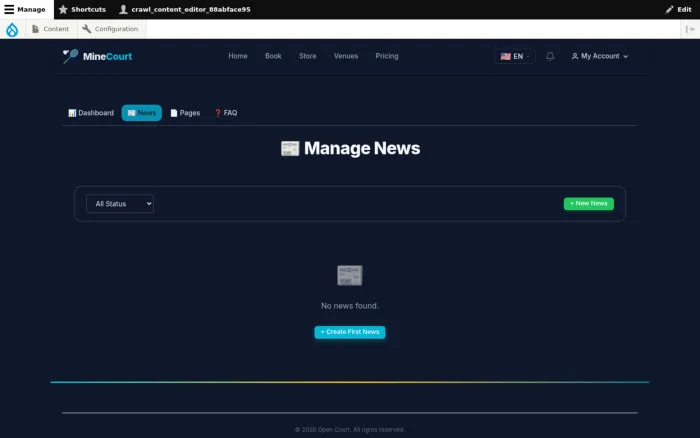Screen dimensions: 700x438
Task: Click the MineCourt logo
Action: tap(97, 56)
